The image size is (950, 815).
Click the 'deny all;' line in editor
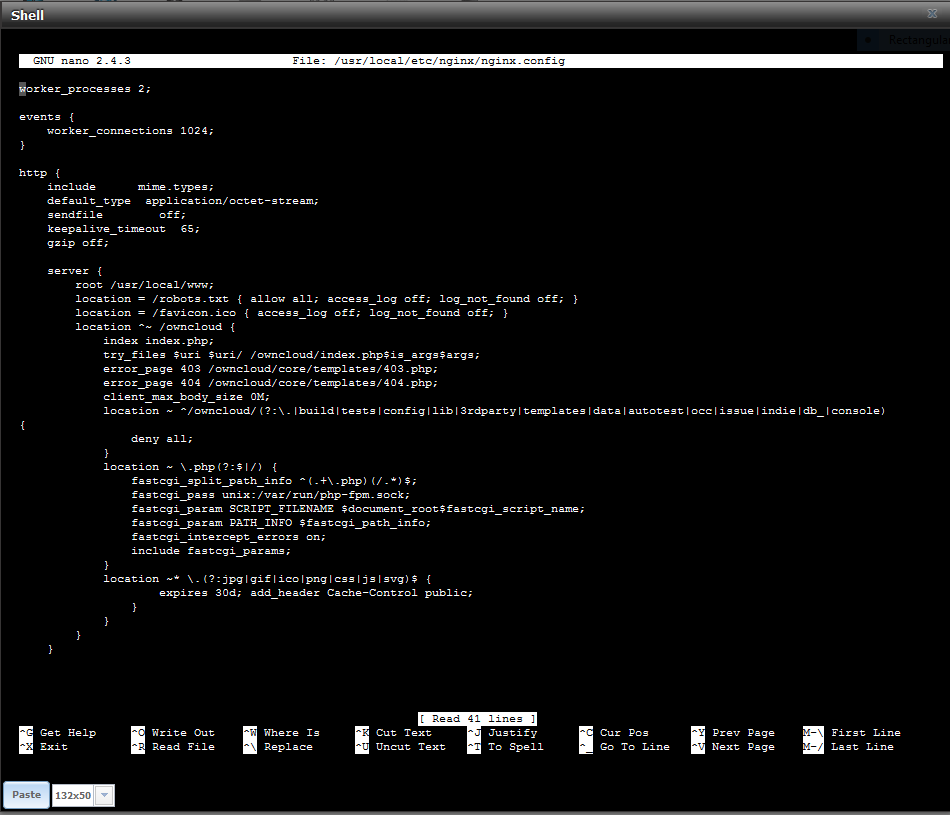(161, 439)
